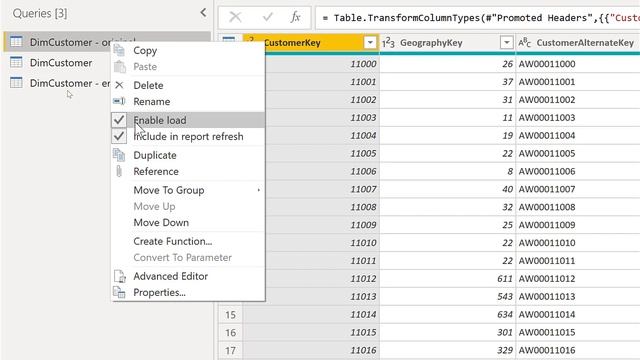640x360 pixels.
Task: Click the Reference paperclip icon
Action: pos(119,171)
